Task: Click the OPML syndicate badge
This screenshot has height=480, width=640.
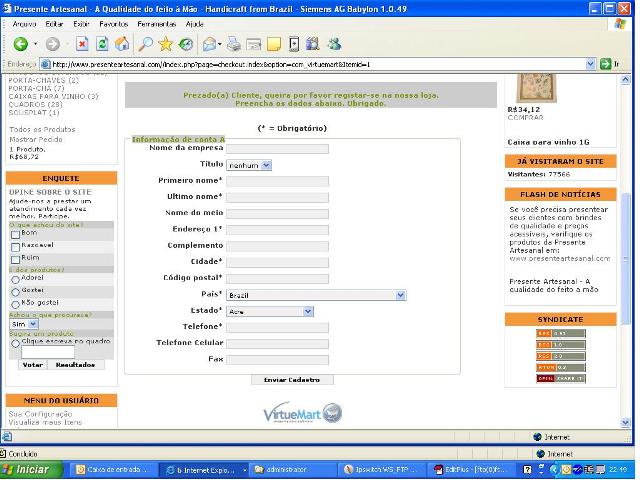Action: coord(560,378)
